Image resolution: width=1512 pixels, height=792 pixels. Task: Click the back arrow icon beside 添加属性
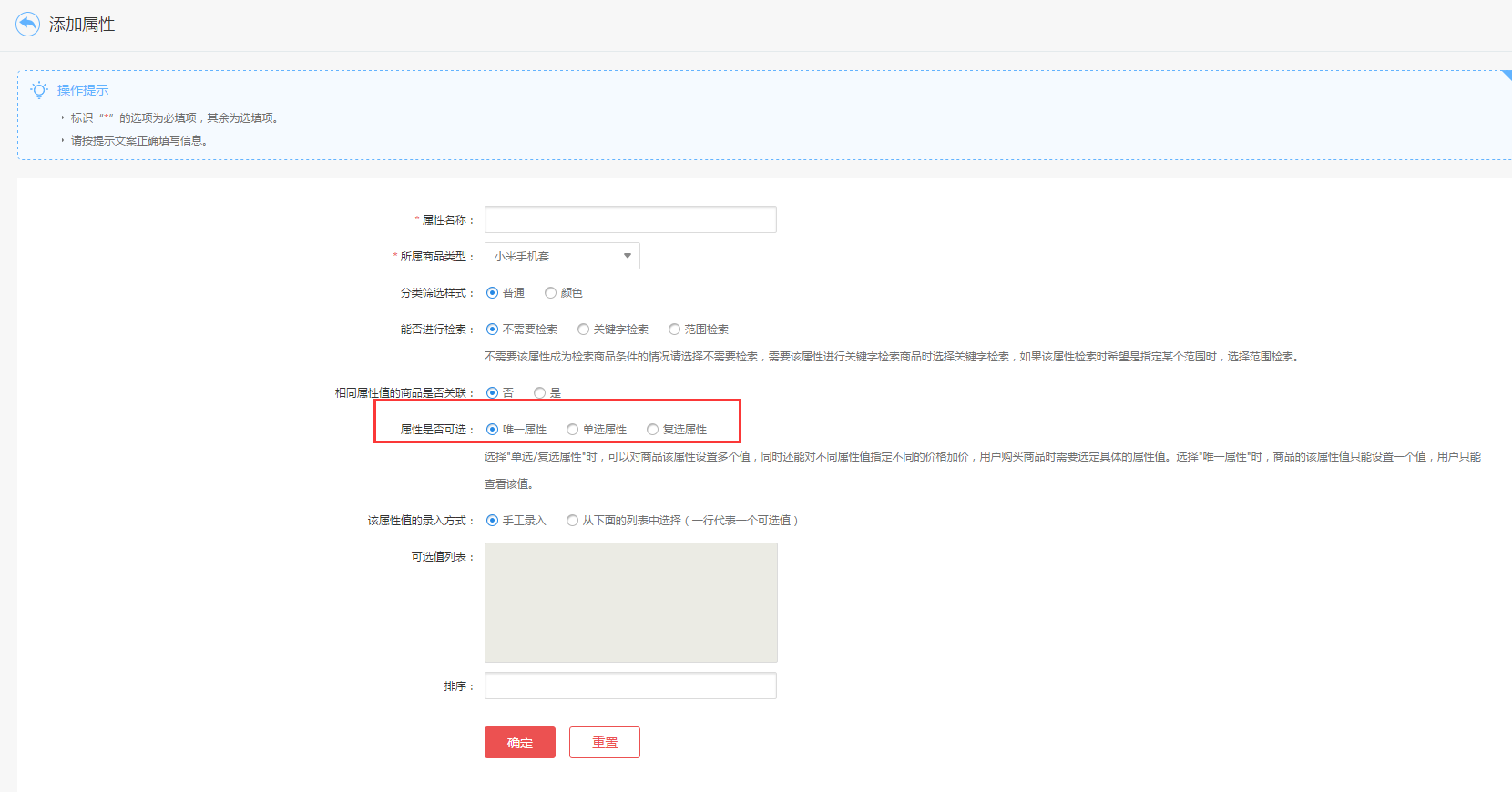(27, 24)
